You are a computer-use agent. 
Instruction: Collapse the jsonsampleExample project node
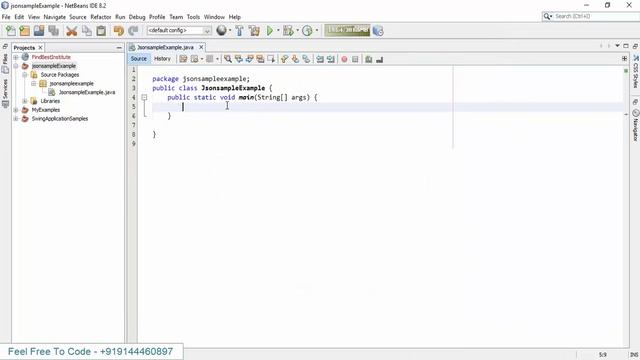click(x=16, y=66)
